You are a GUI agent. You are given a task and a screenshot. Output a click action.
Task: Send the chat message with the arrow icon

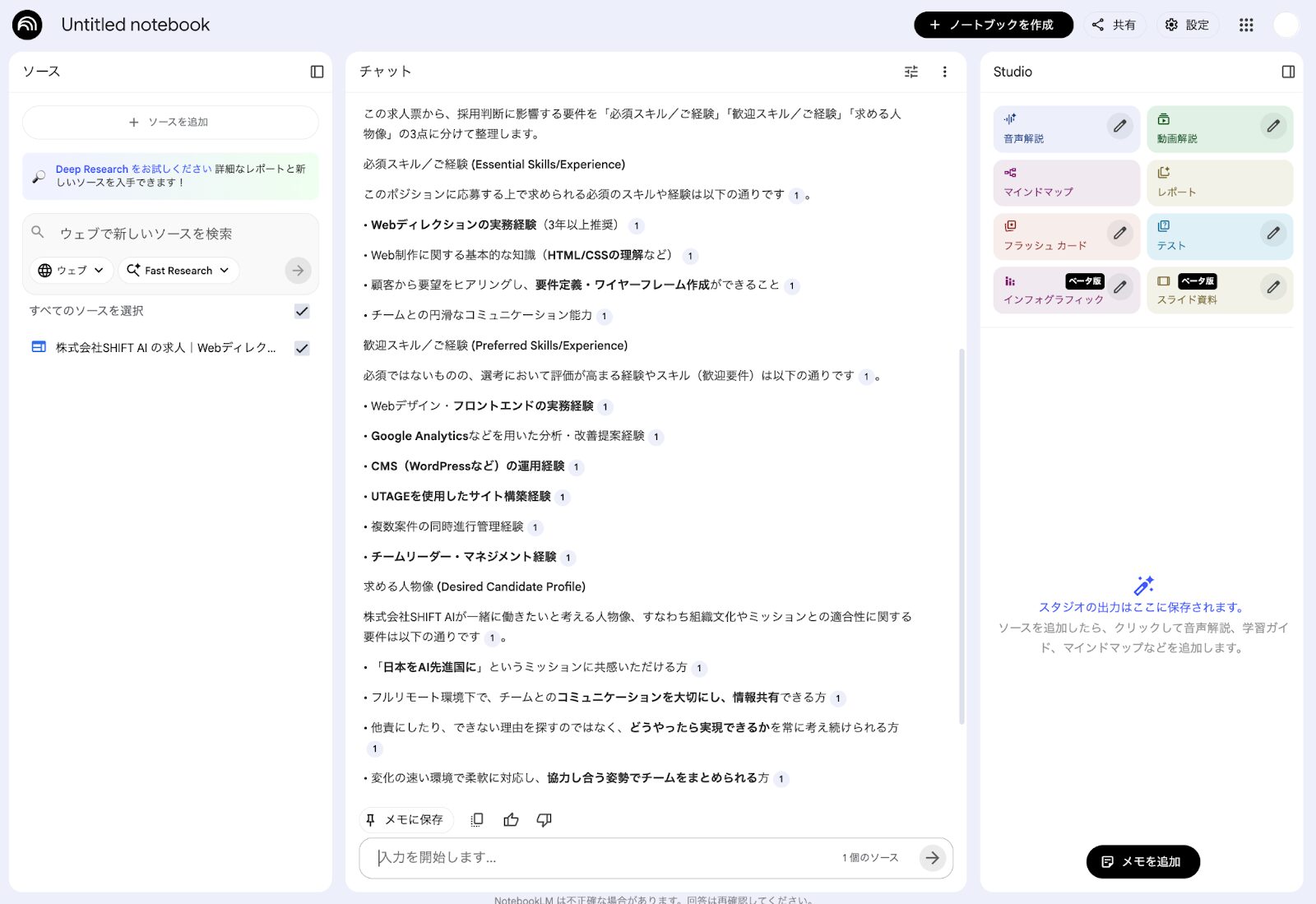[x=933, y=858]
